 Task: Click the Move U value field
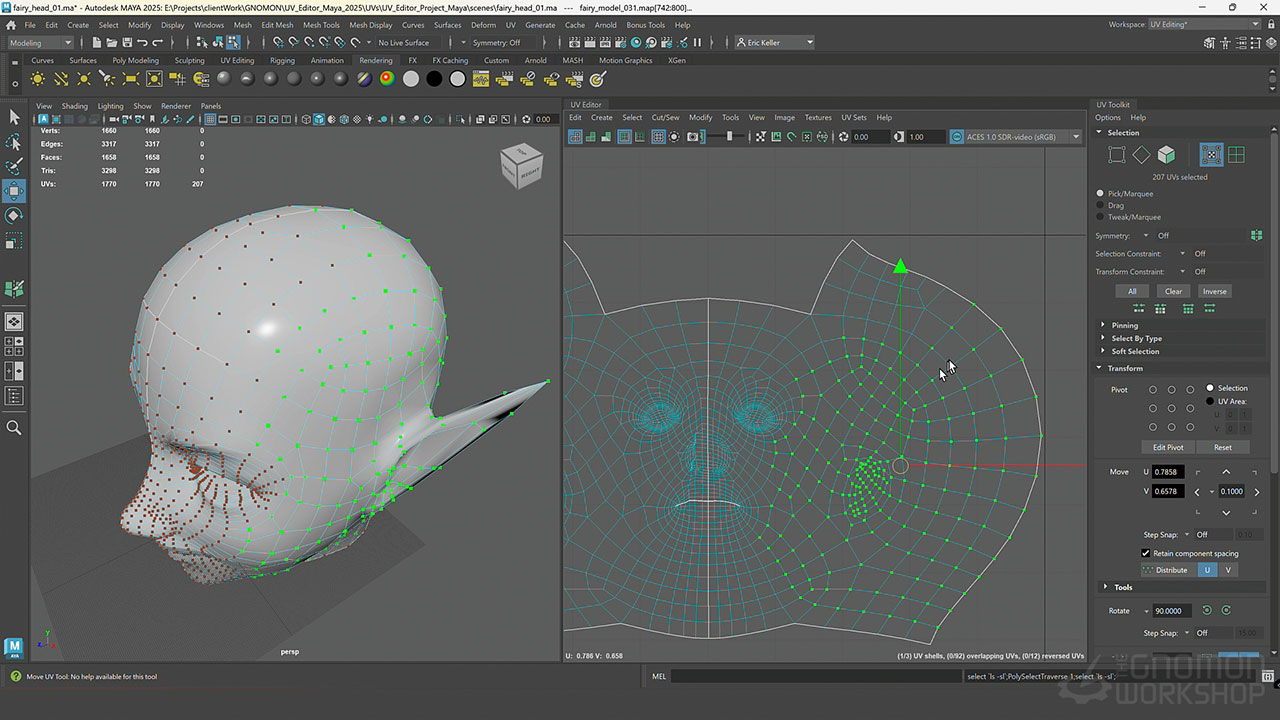pos(1168,472)
